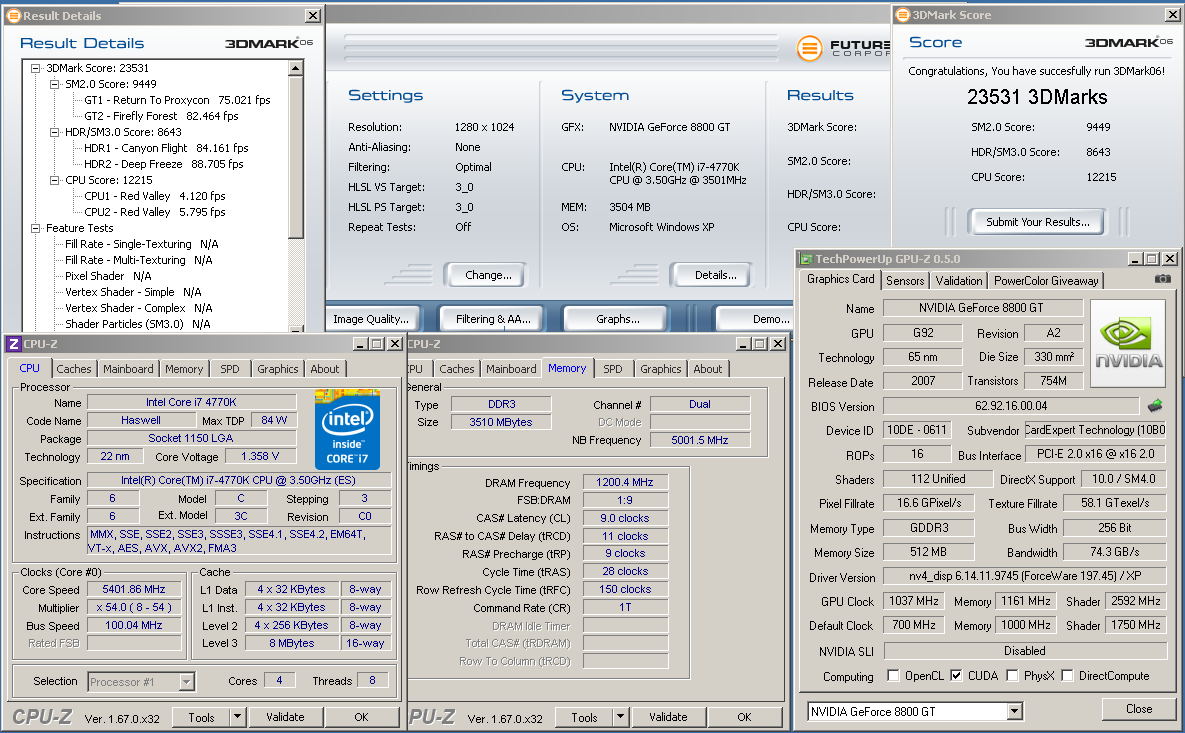Click the Core Speed 5401.86 MHz value
The width and height of the screenshot is (1185, 733).
(x=134, y=589)
